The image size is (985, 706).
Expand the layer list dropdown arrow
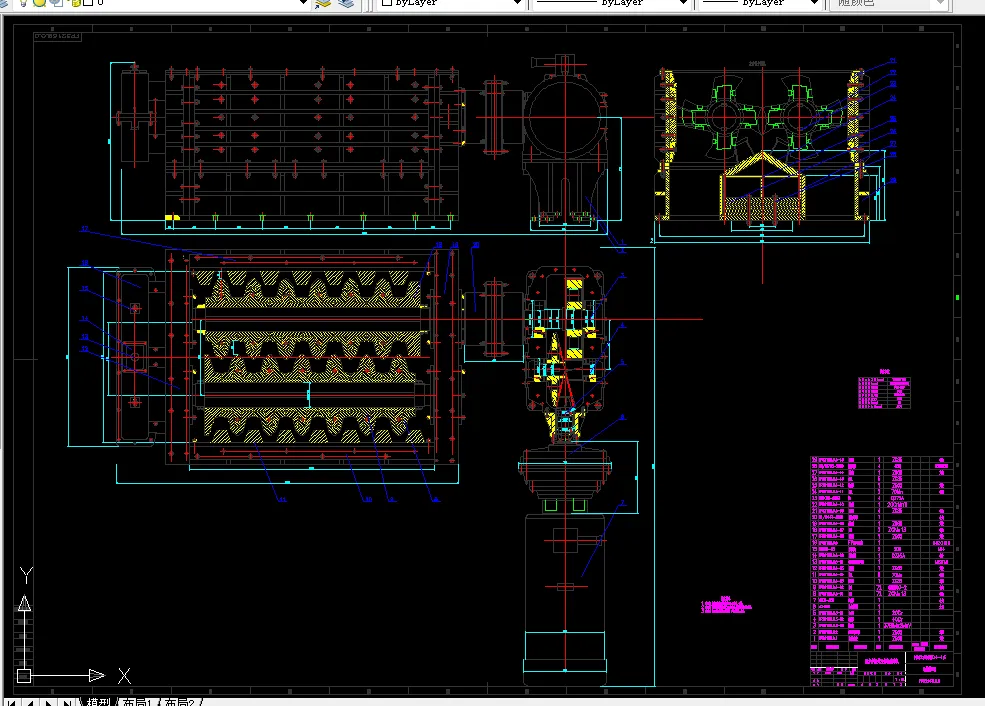(x=303, y=3)
